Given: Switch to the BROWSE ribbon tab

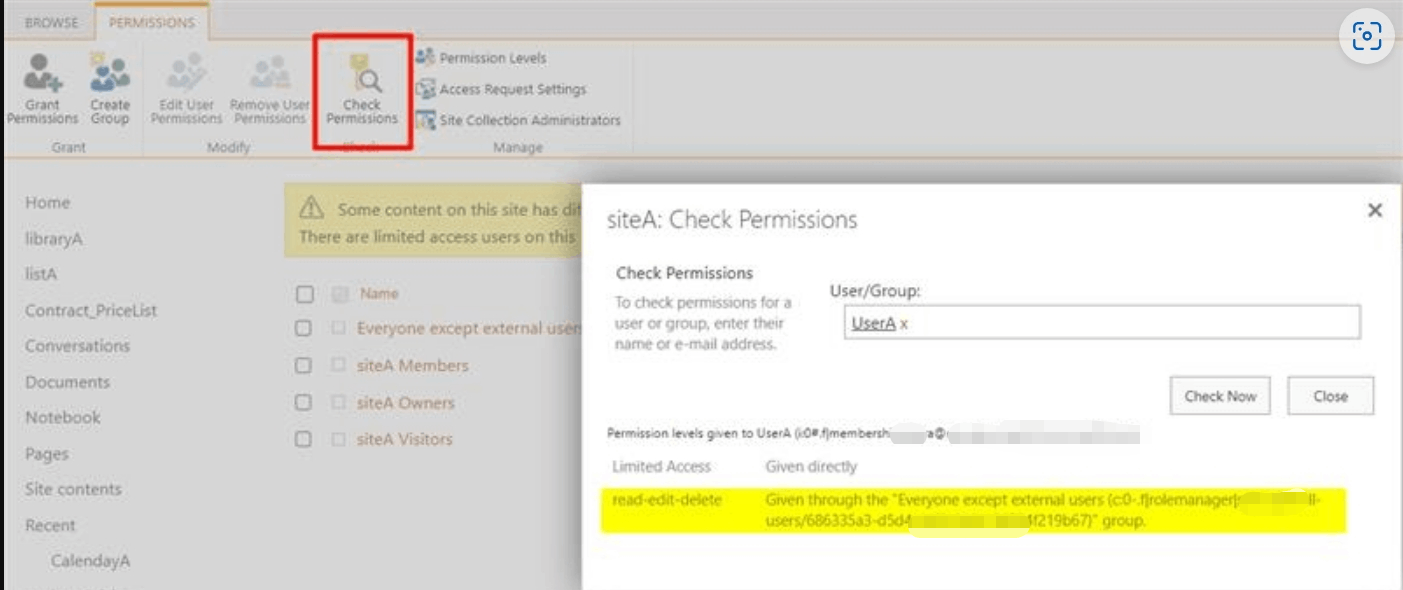Looking at the screenshot, I should coord(52,23).
